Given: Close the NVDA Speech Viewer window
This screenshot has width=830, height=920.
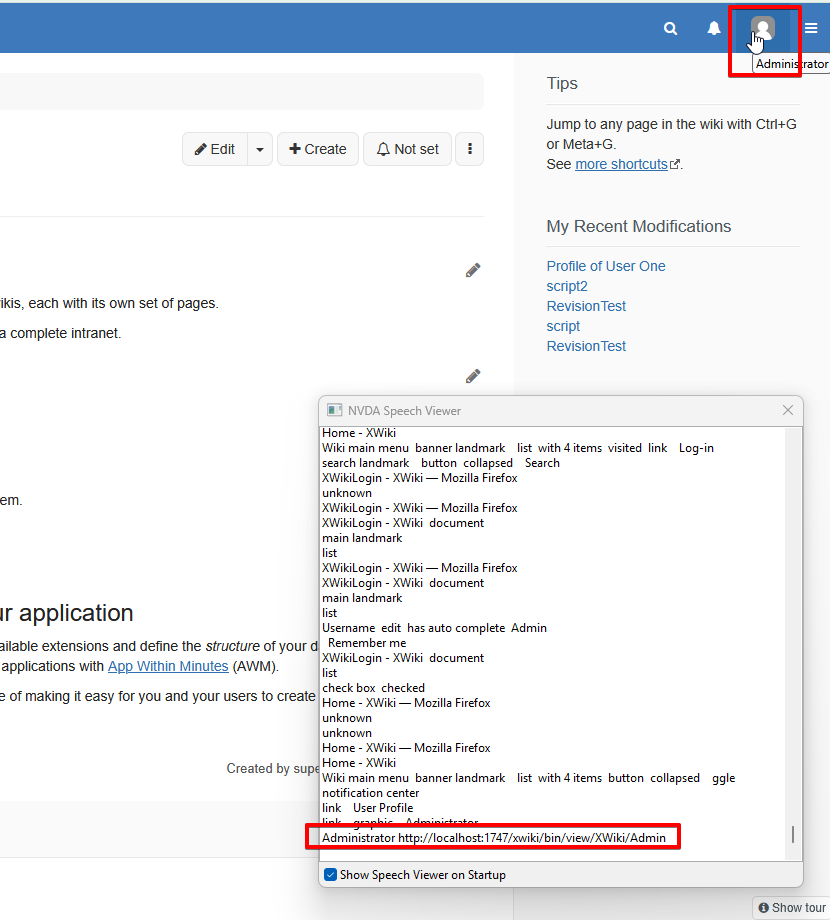Looking at the screenshot, I should coord(788,410).
